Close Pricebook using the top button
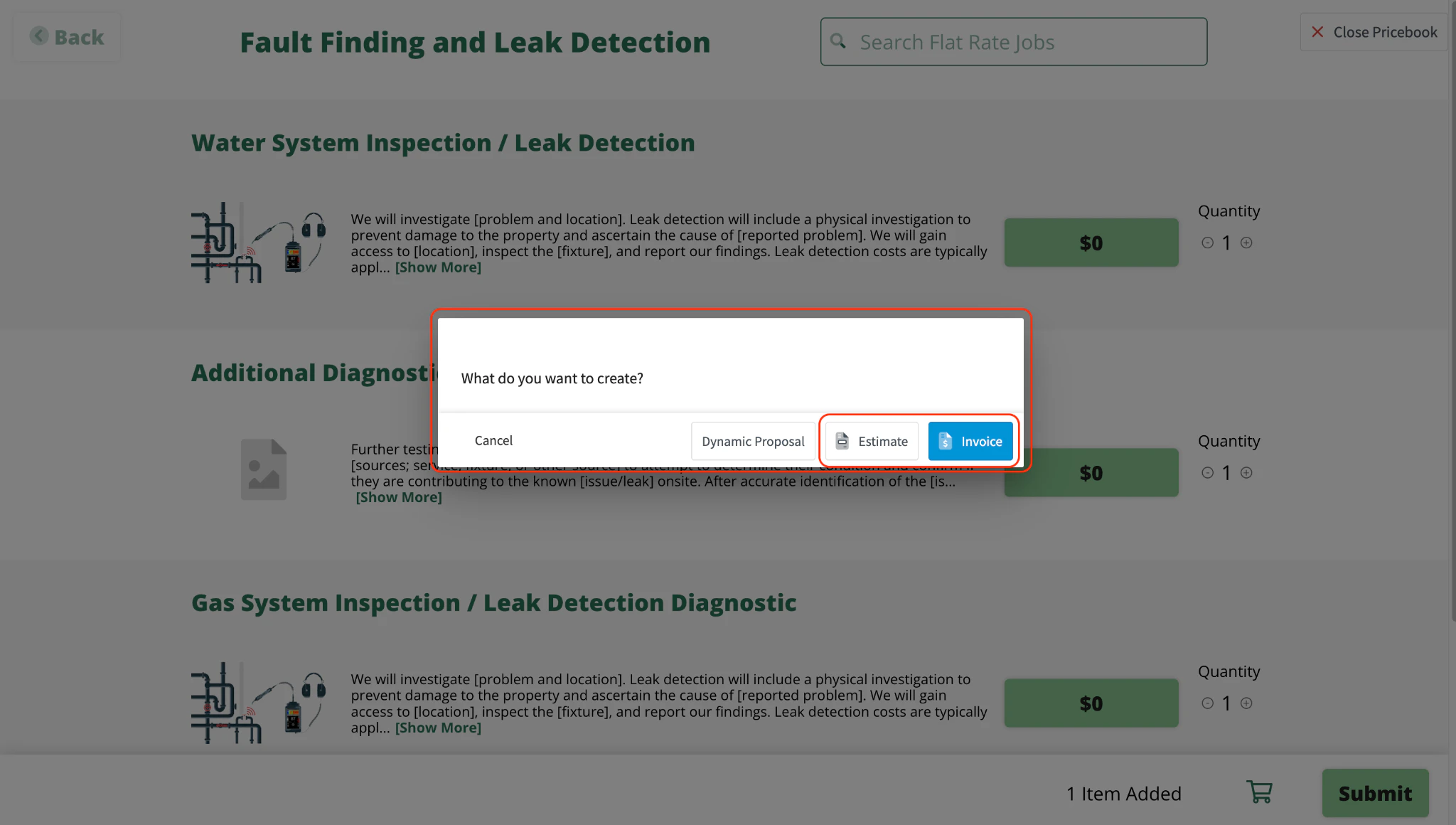 click(1374, 32)
